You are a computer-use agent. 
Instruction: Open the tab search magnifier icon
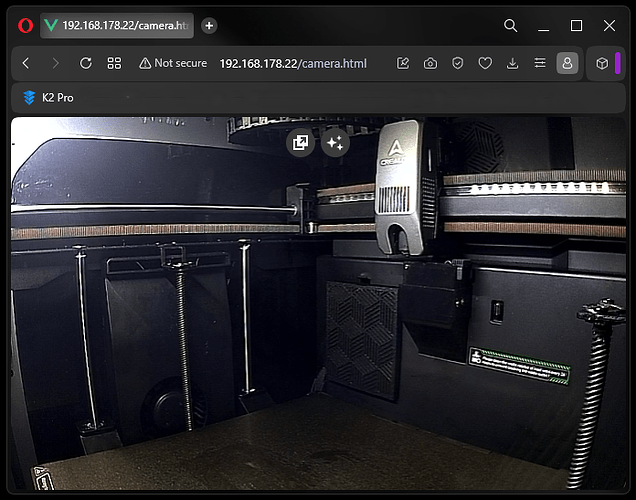[511, 26]
